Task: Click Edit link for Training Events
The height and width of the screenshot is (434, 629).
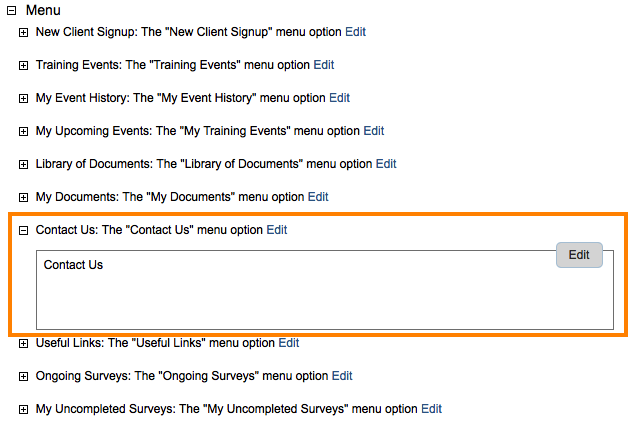Action: coord(323,65)
